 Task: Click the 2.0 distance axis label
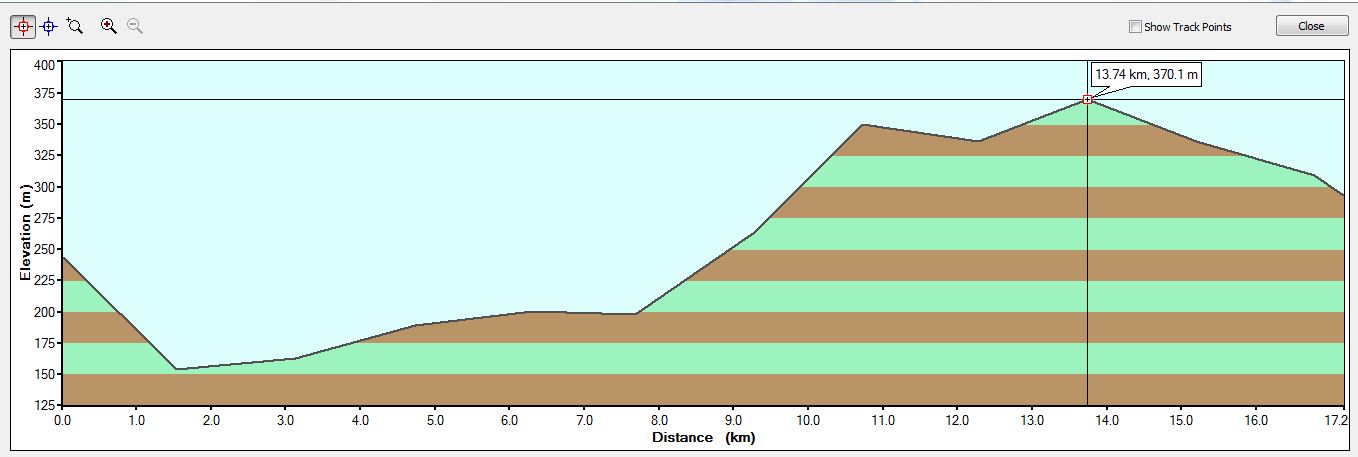tap(211, 421)
